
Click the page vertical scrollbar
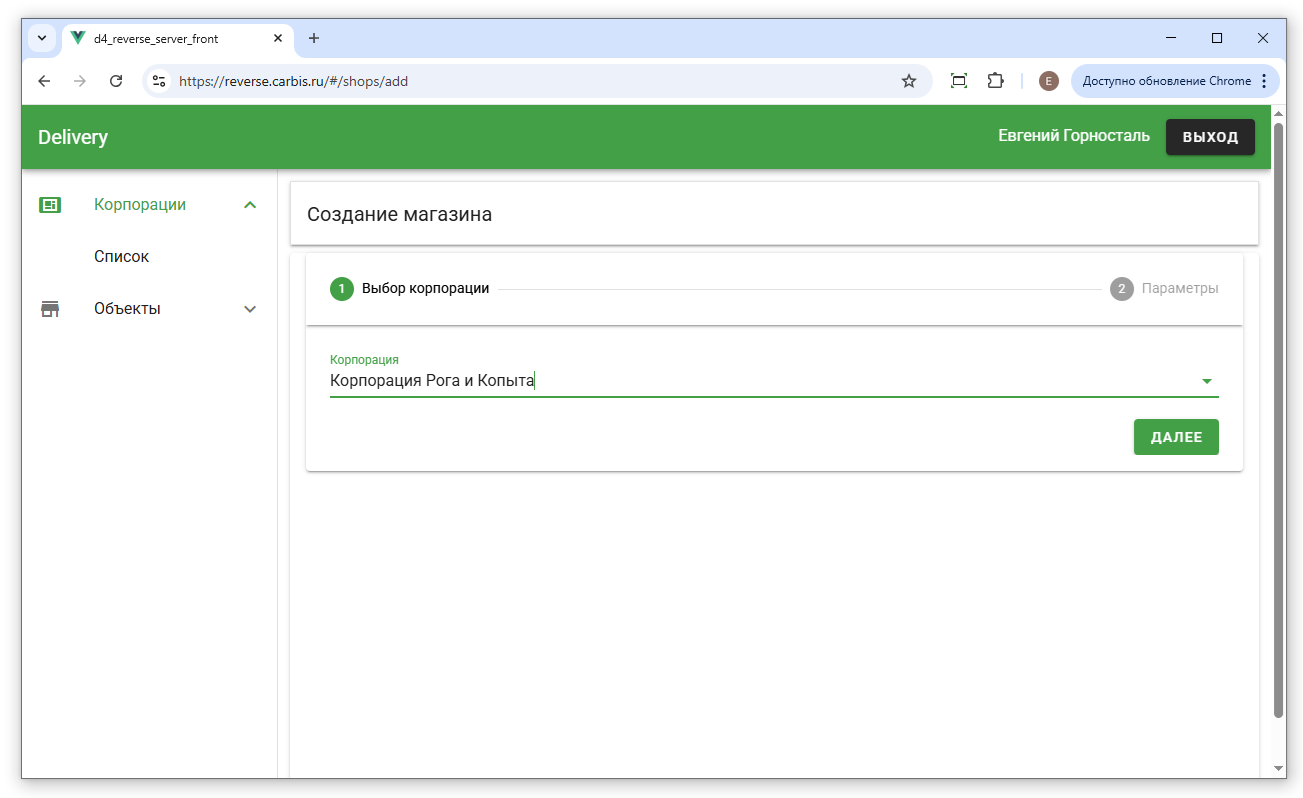pos(1278,420)
